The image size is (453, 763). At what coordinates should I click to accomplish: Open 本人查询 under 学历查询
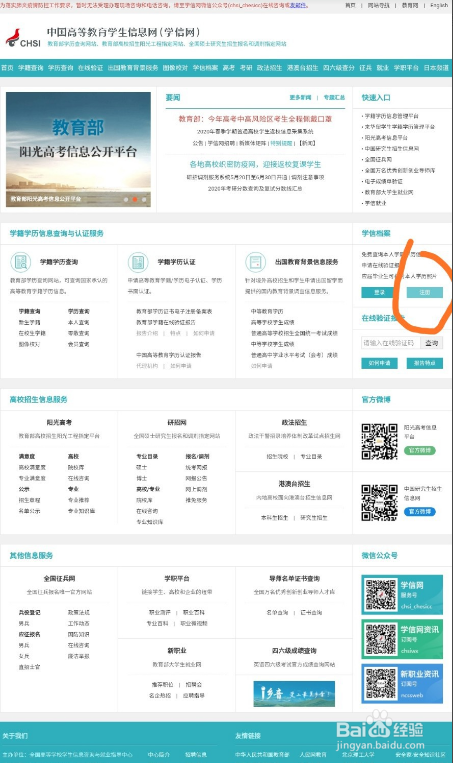pos(78,322)
